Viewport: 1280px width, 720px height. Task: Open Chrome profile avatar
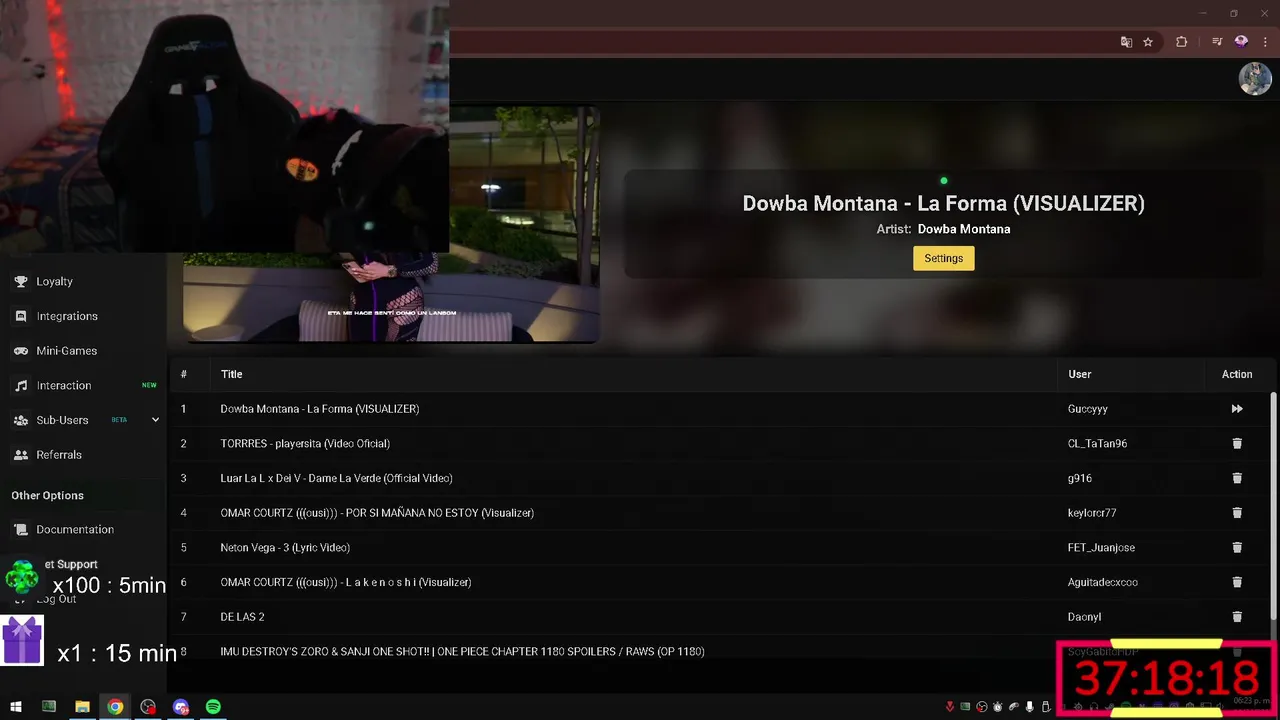(x=1241, y=42)
